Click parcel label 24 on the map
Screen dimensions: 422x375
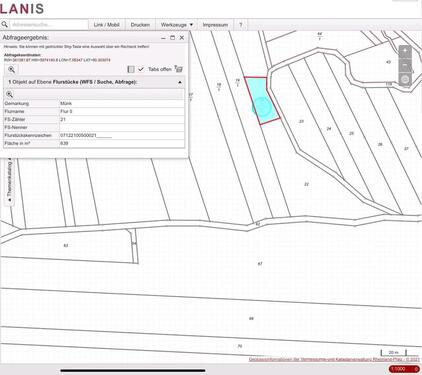[329, 128]
